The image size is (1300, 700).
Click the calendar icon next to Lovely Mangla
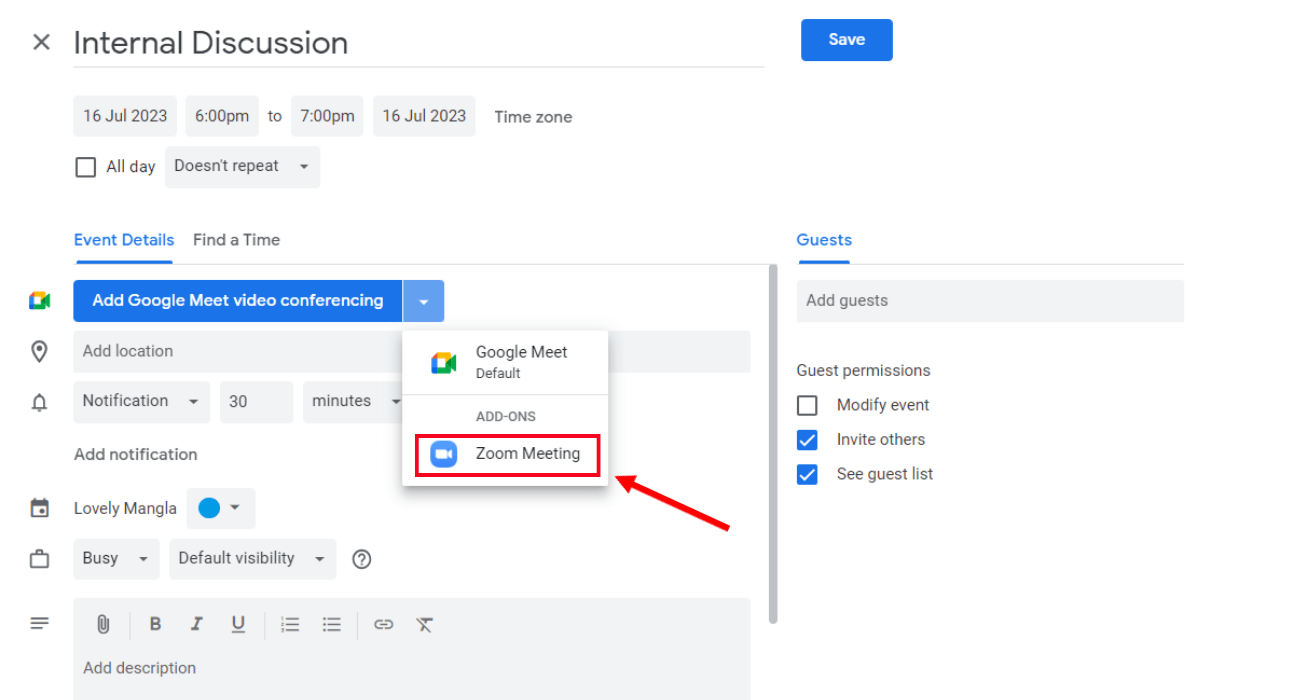40,509
